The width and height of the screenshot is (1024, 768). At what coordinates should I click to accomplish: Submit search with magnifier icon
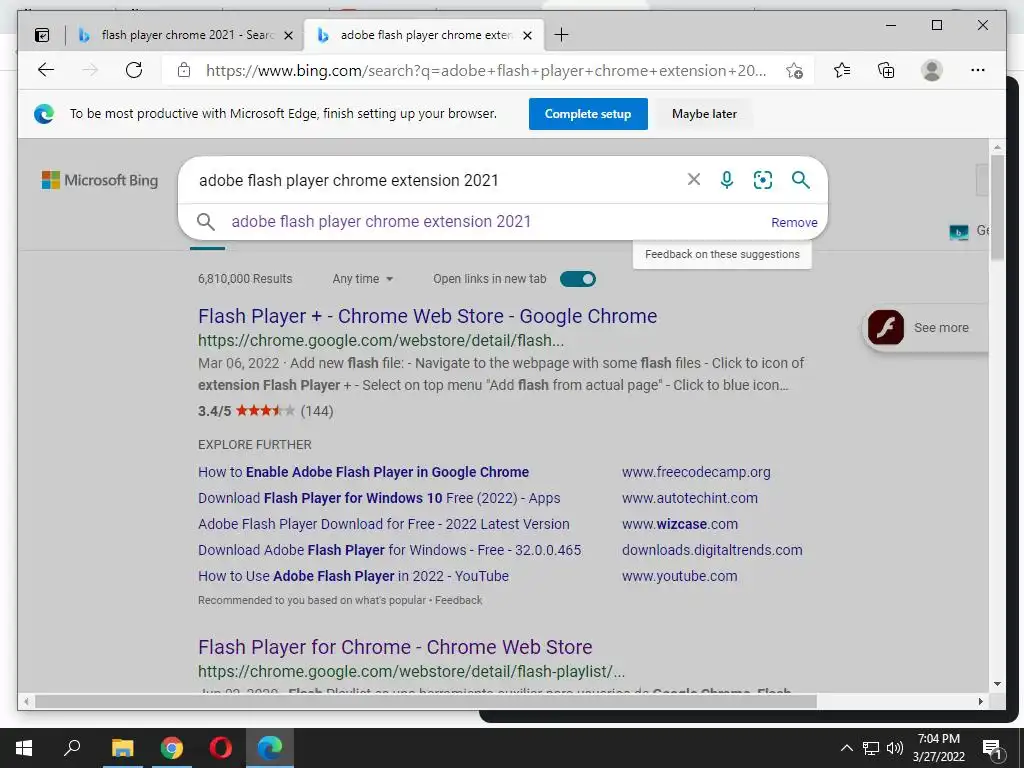pyautogui.click(x=801, y=180)
